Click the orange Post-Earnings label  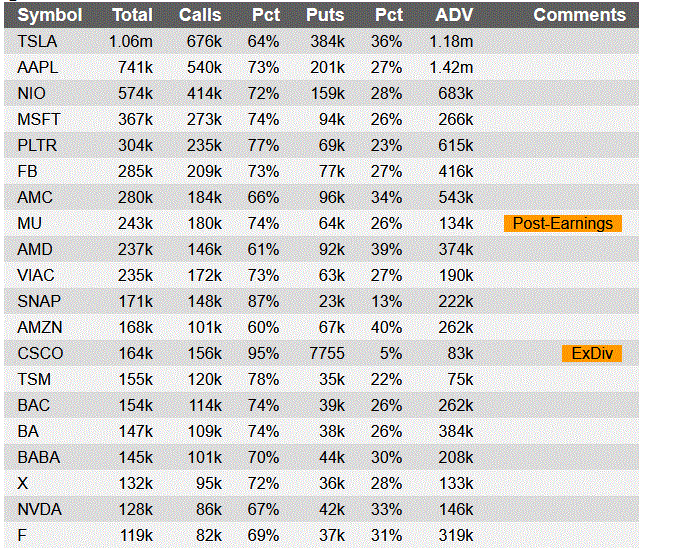point(562,223)
